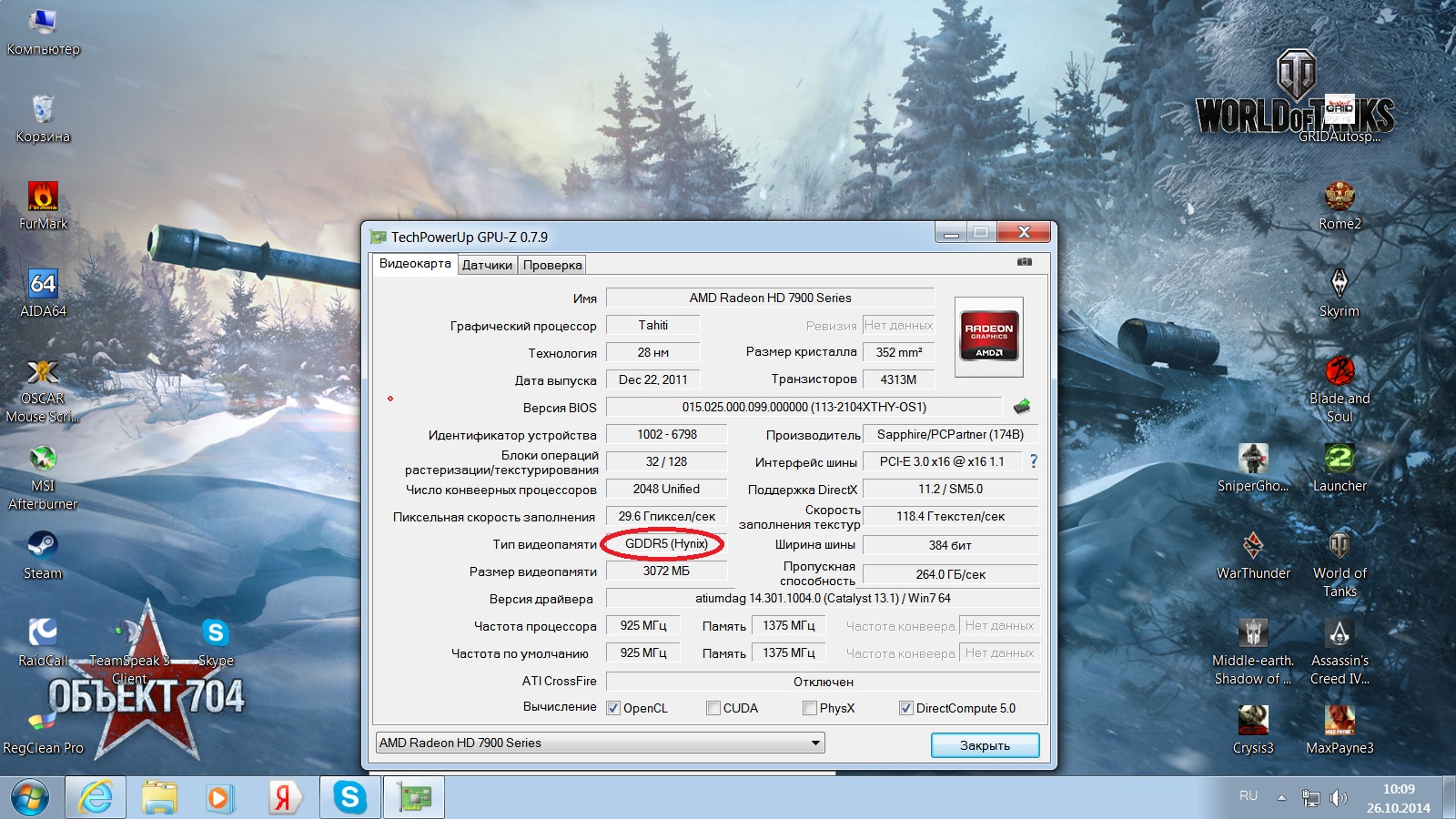This screenshot has height=819, width=1456.
Task: Click the Tahiti GPU name field
Action: (652, 325)
